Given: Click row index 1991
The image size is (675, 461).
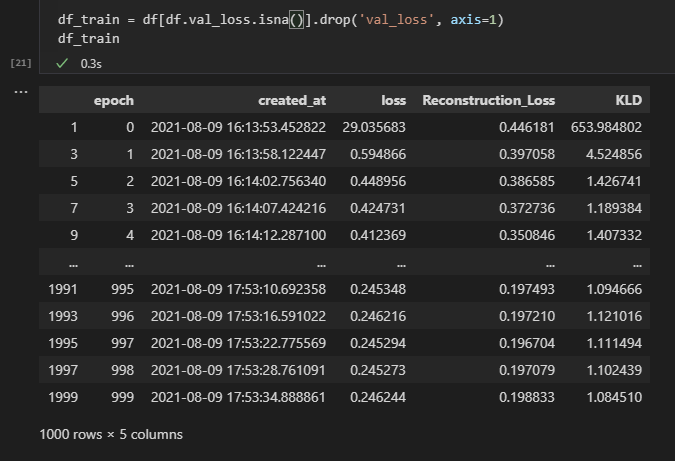Looking at the screenshot, I should [63, 289].
